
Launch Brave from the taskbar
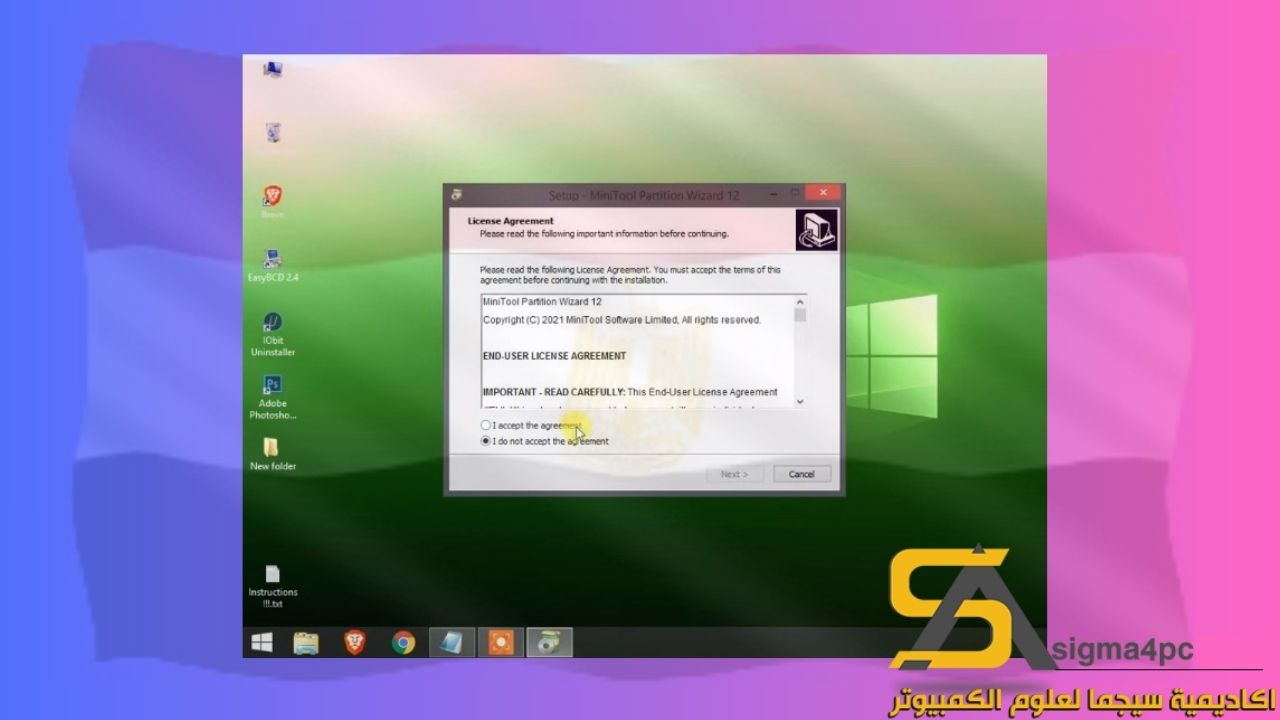(x=354, y=642)
